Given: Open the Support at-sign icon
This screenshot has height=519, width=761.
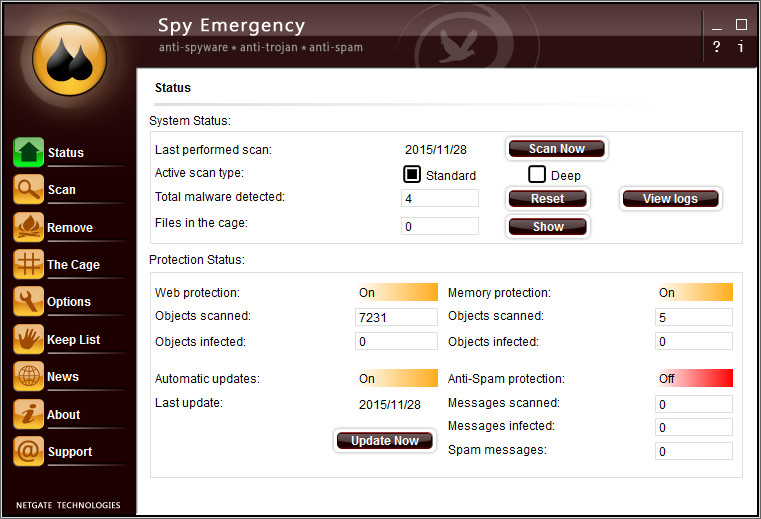Looking at the screenshot, I should pos(28,451).
